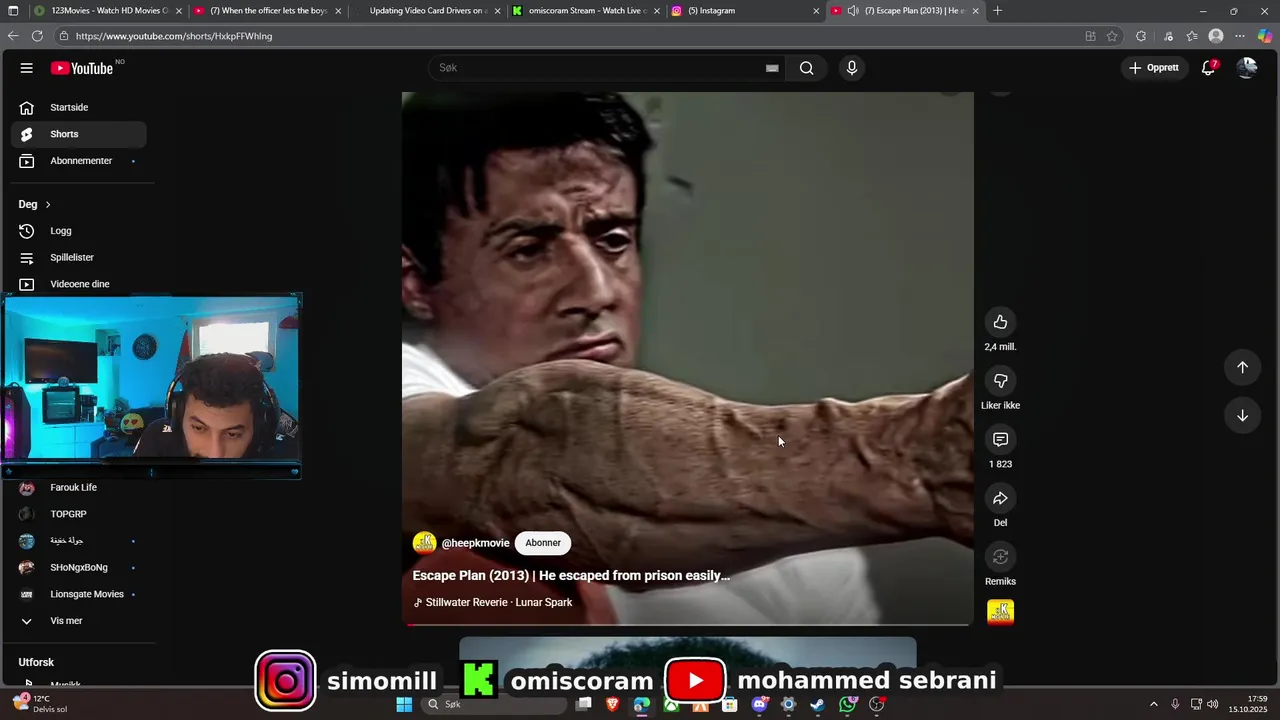Open the YouTube account avatar menu
Image resolution: width=1280 pixels, height=720 pixels.
pos(1246,68)
